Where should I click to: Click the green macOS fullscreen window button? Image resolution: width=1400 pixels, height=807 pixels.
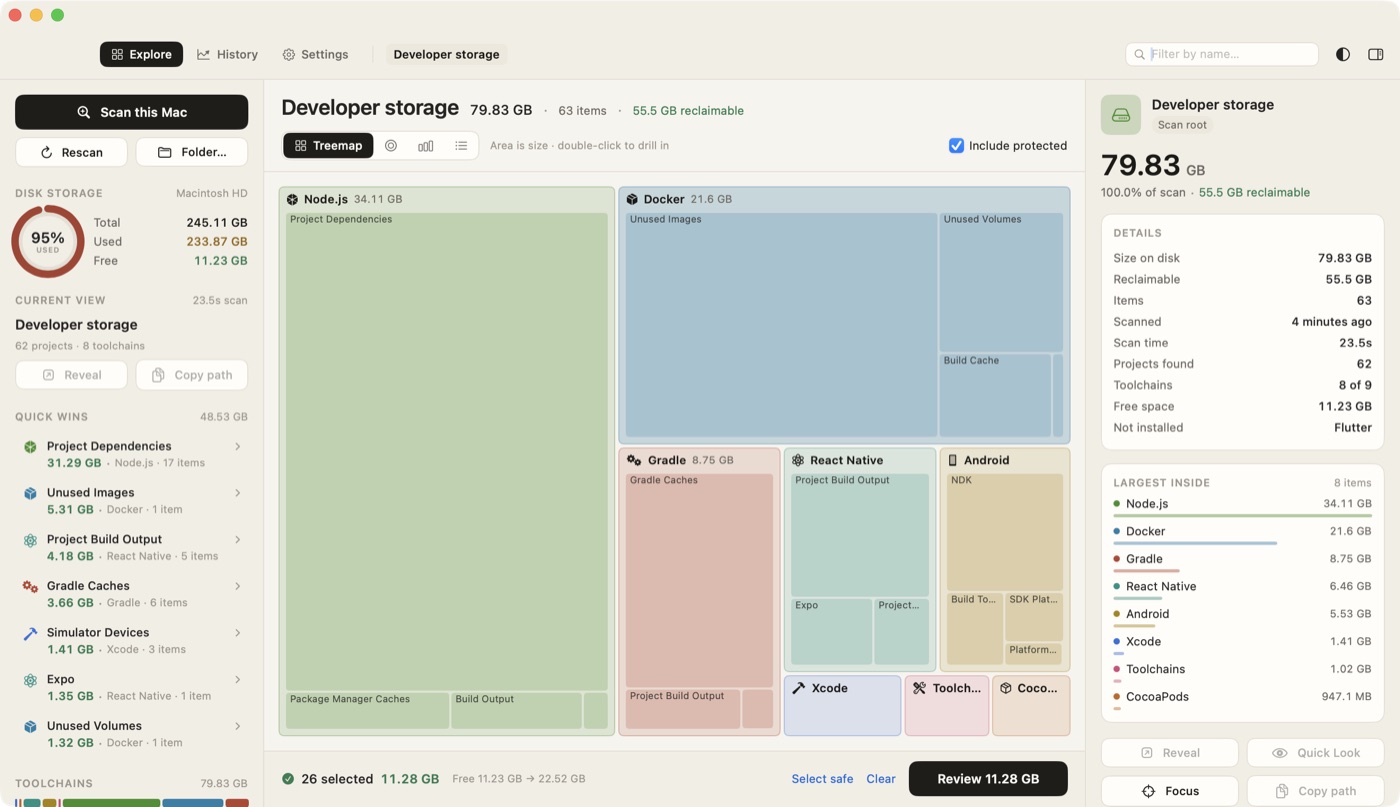[x=57, y=15]
